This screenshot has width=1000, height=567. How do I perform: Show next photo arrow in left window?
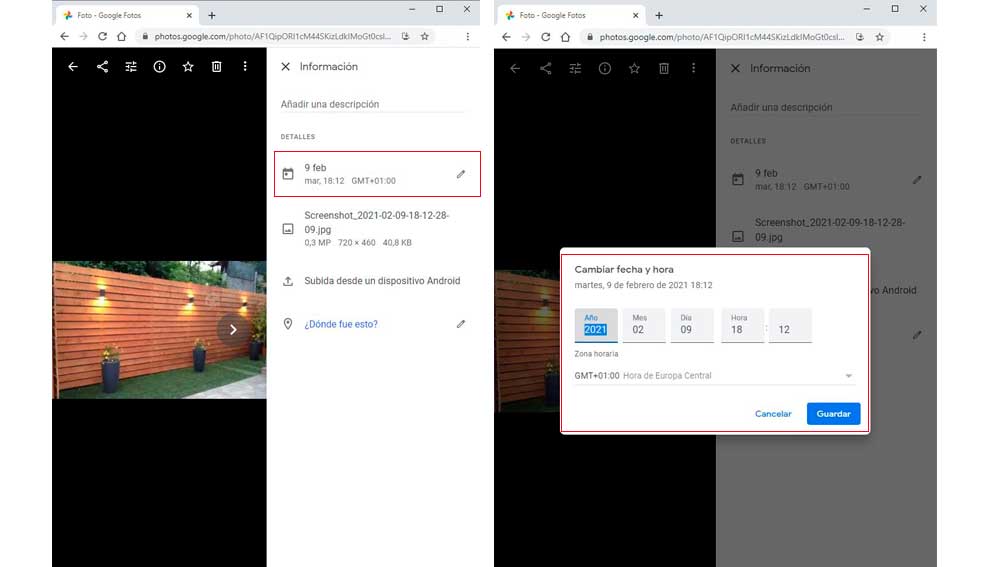point(233,330)
